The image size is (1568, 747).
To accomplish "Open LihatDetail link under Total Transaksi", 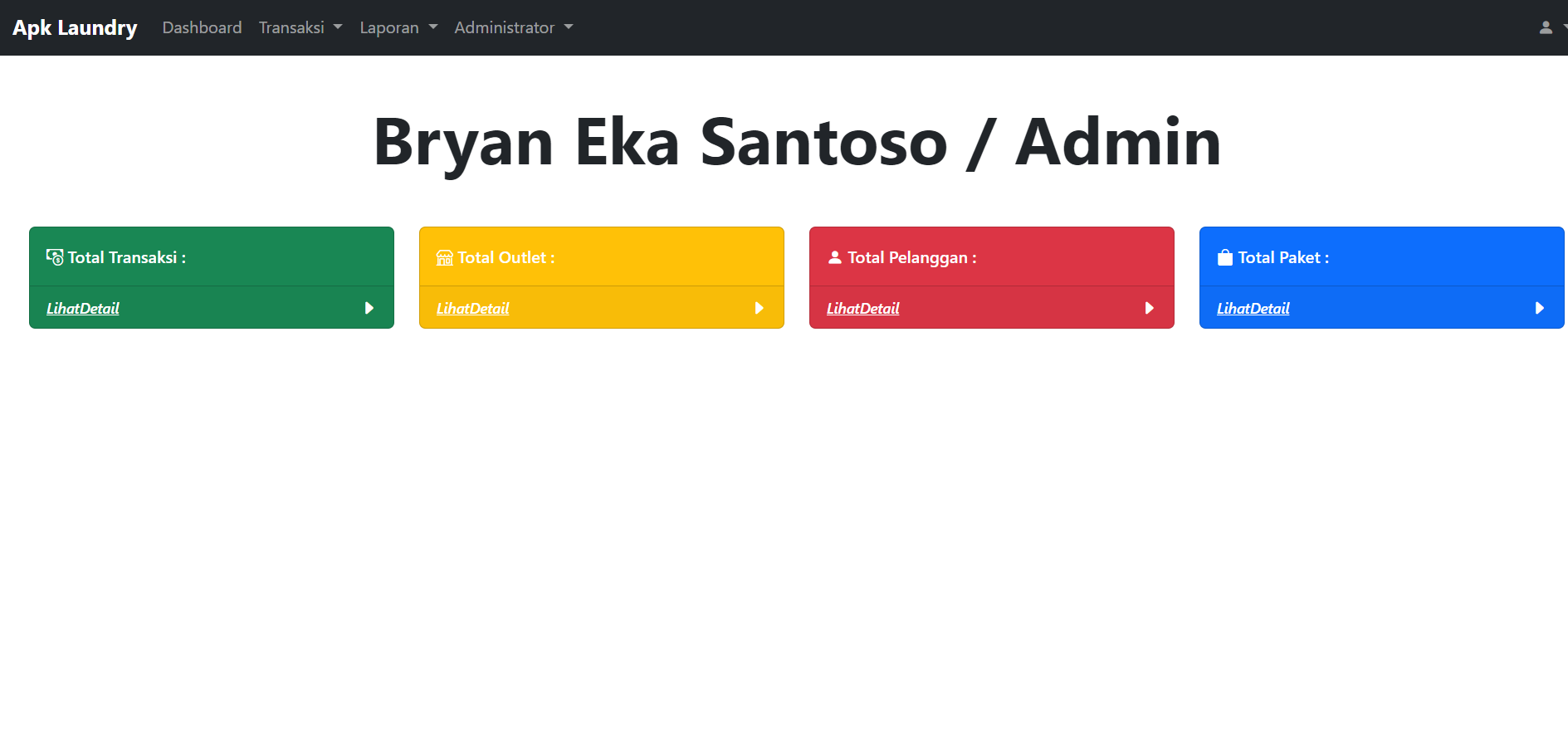I will 83,308.
